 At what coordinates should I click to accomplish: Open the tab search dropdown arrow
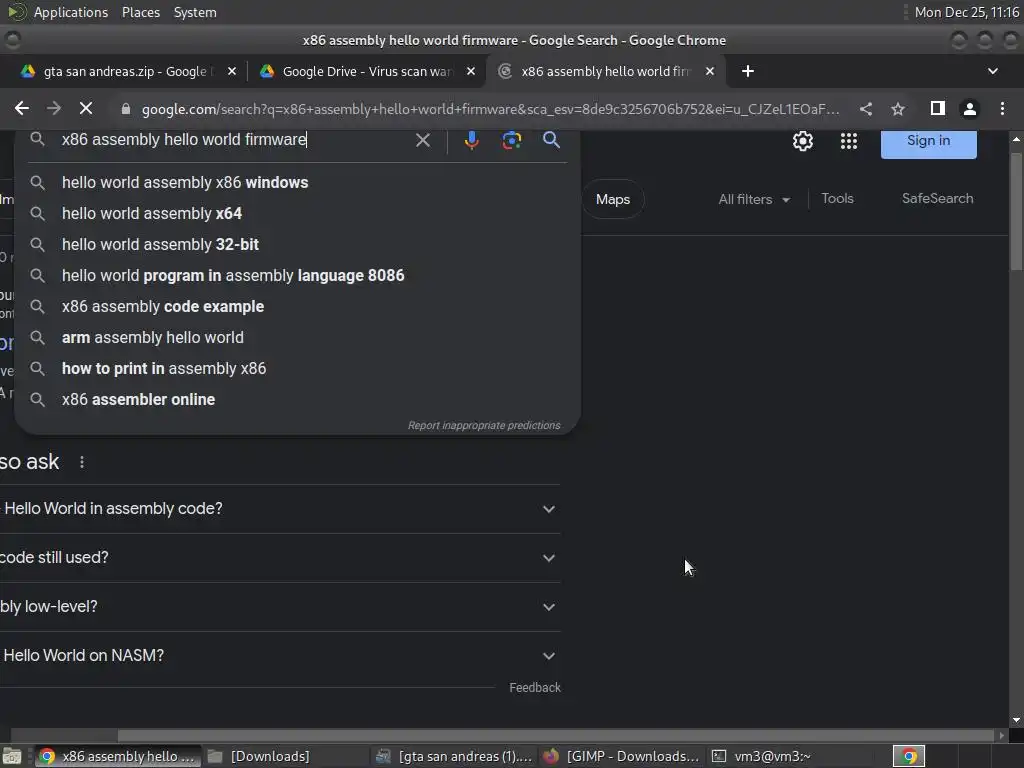[x=993, y=71]
